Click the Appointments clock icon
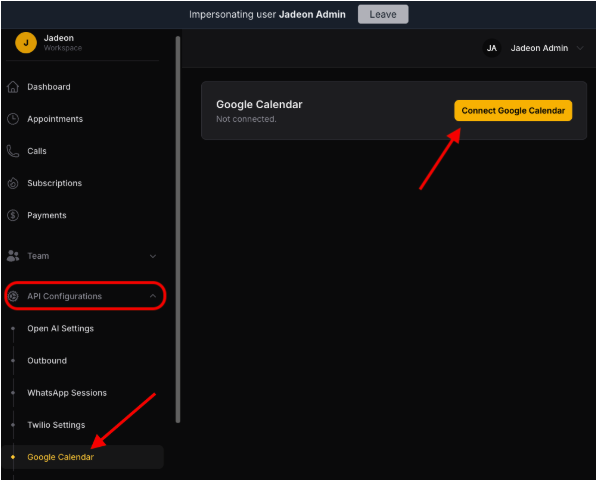This screenshot has height=480, width=596. pos(13,119)
